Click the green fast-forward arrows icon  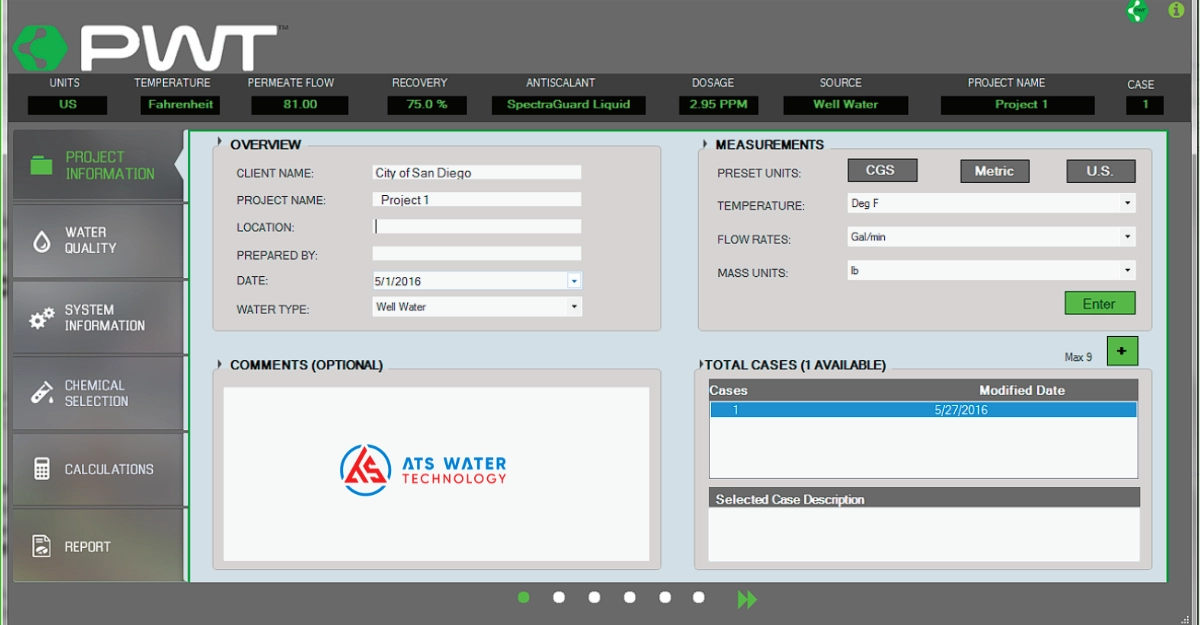pyautogui.click(x=747, y=599)
